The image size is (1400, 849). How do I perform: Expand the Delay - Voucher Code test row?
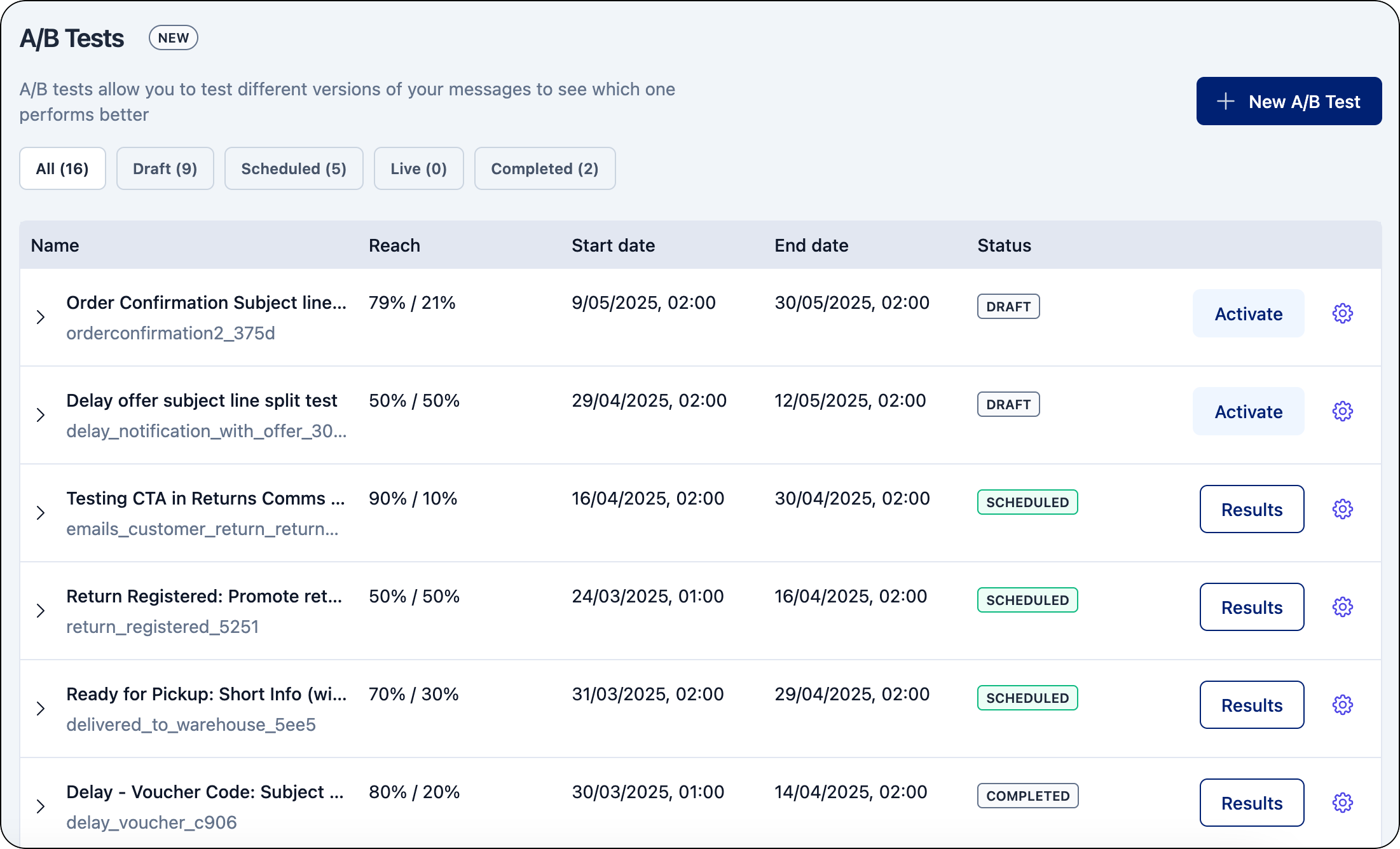tap(41, 806)
